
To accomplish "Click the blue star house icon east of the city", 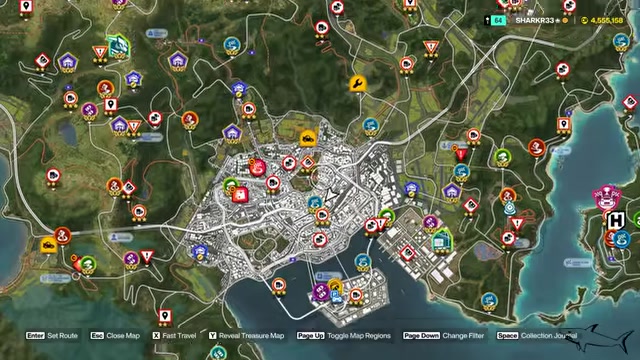I will [412, 189].
